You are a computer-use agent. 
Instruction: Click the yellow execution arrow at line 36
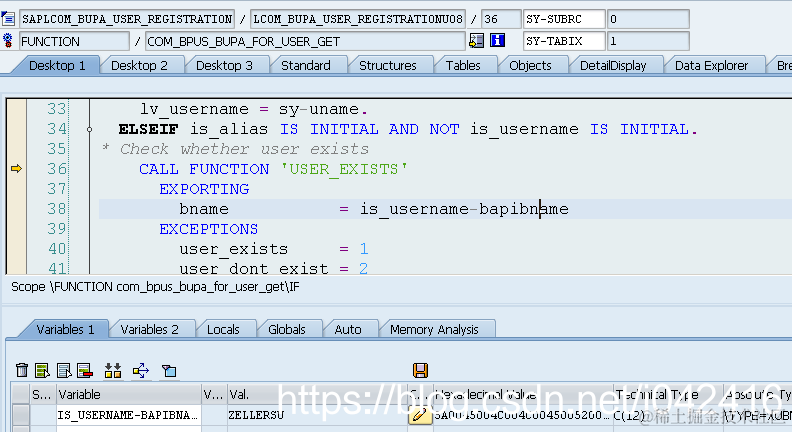click(16, 168)
